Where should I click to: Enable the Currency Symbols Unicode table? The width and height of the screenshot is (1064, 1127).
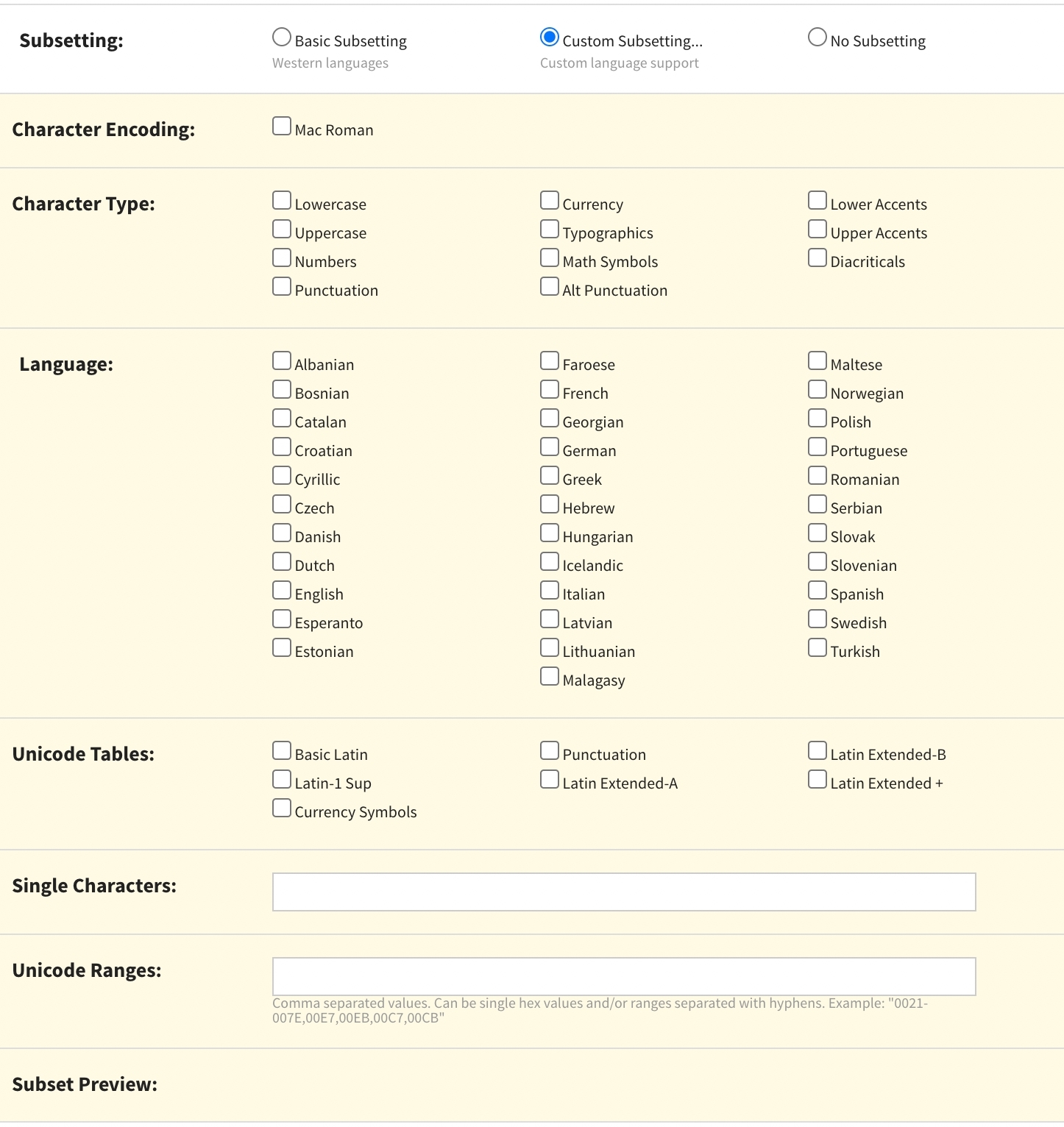pyautogui.click(x=282, y=808)
